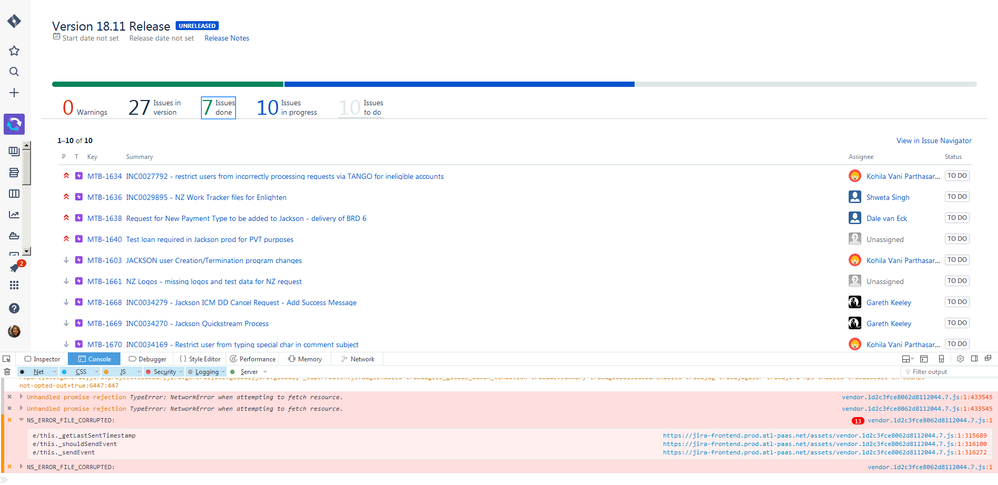Click sidebar scrollbar down arrow
This screenshot has height=485, width=998.
[26, 252]
